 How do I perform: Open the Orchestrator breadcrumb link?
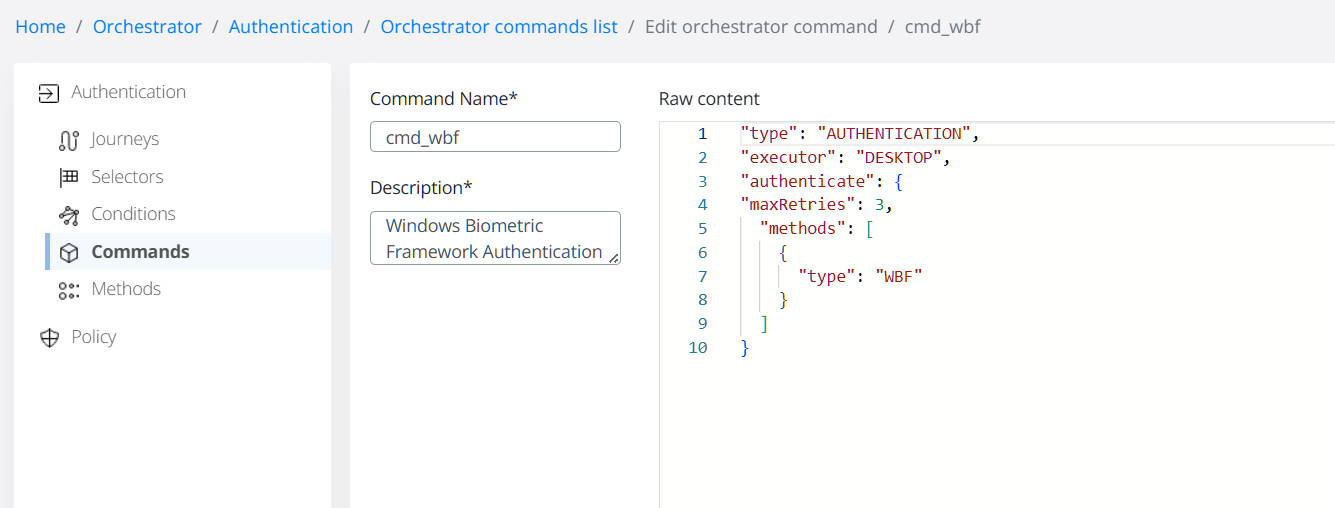(147, 27)
